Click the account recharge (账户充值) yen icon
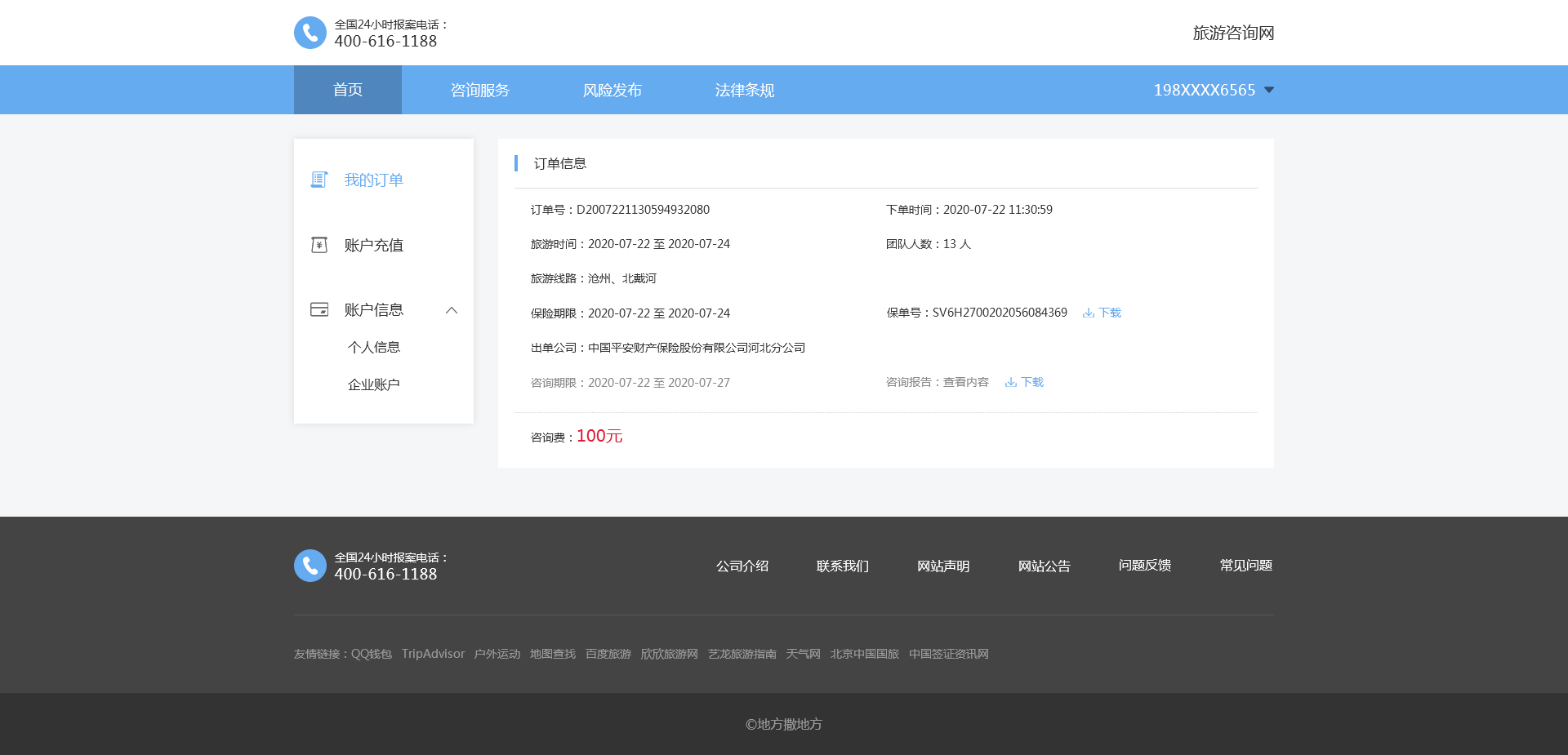The width and height of the screenshot is (1568, 755). click(x=319, y=245)
